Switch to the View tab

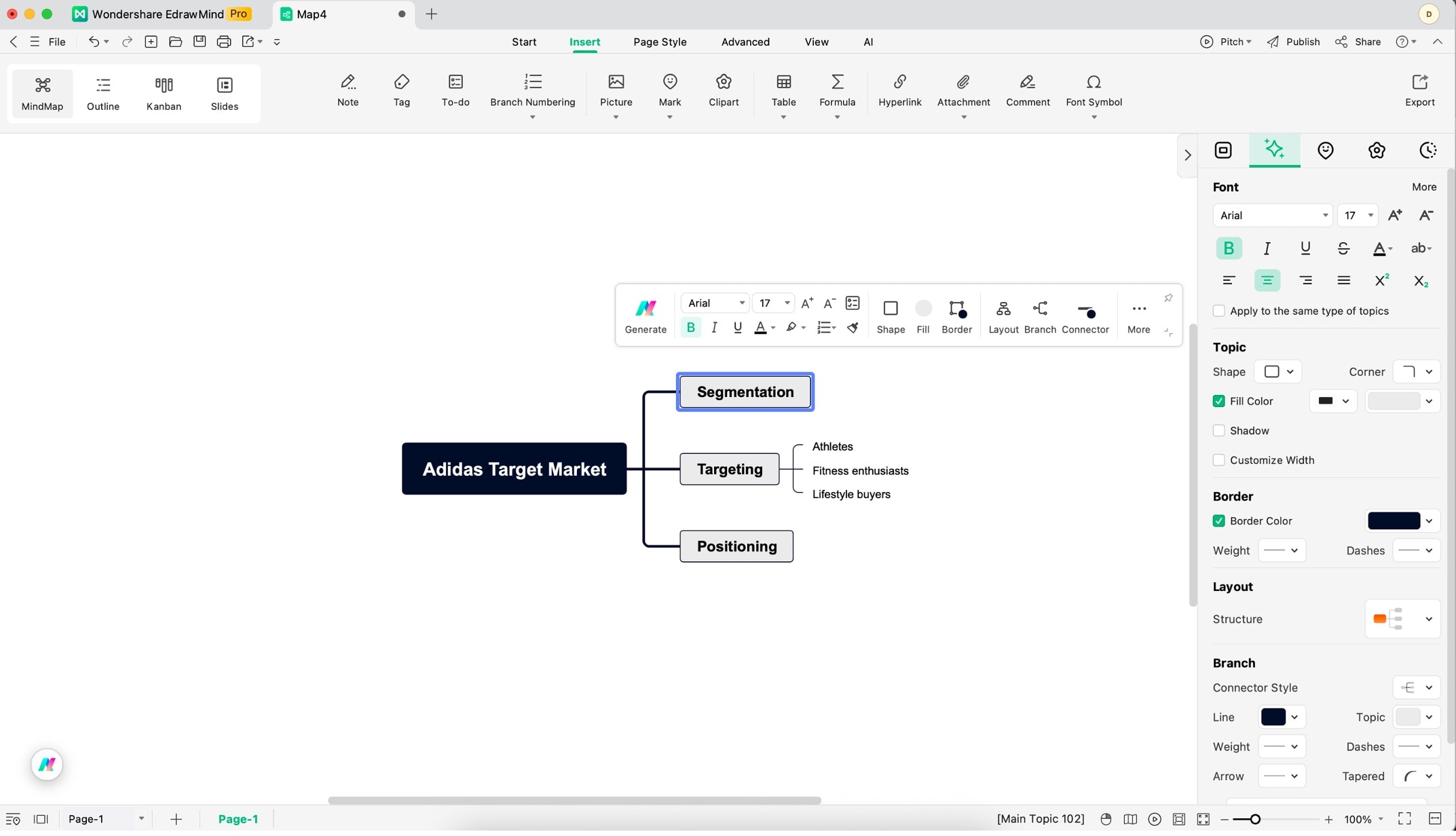[x=816, y=42]
